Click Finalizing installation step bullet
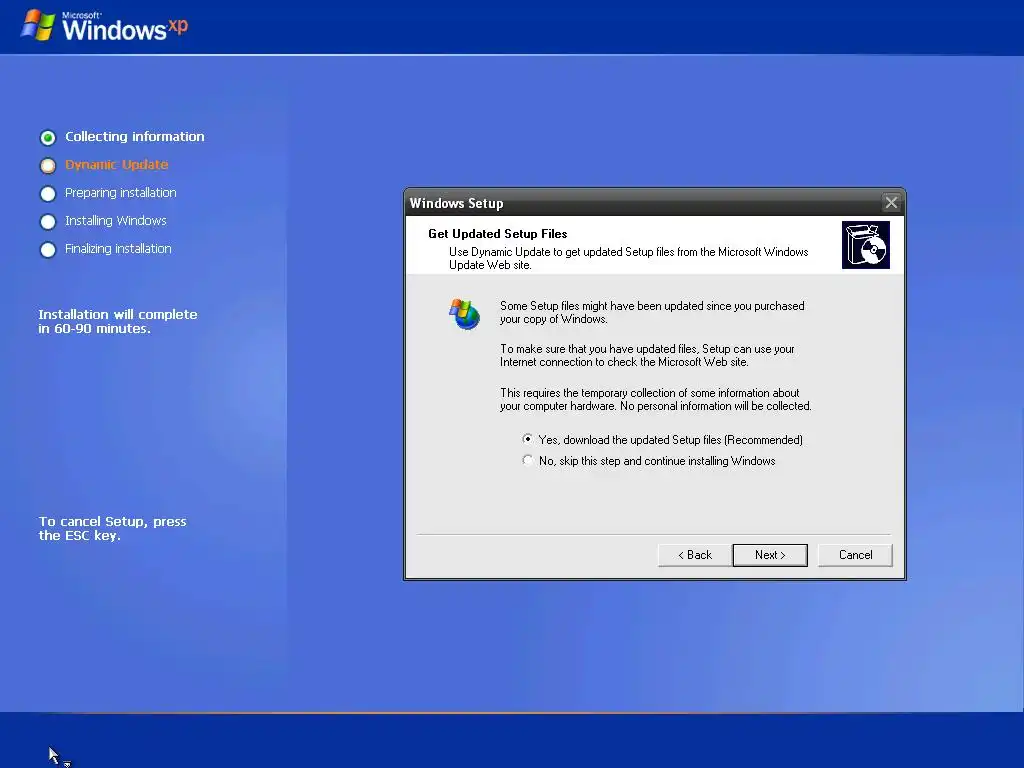This screenshot has height=768, width=1024. (x=48, y=249)
